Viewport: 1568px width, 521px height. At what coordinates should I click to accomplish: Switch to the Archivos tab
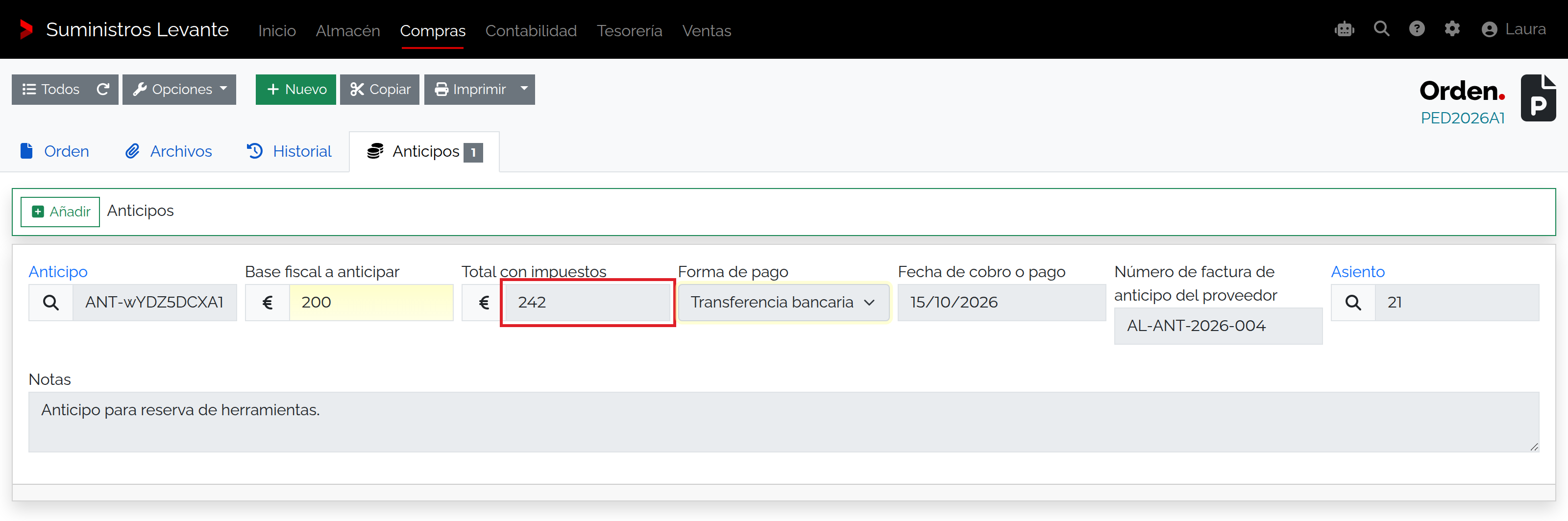(169, 151)
